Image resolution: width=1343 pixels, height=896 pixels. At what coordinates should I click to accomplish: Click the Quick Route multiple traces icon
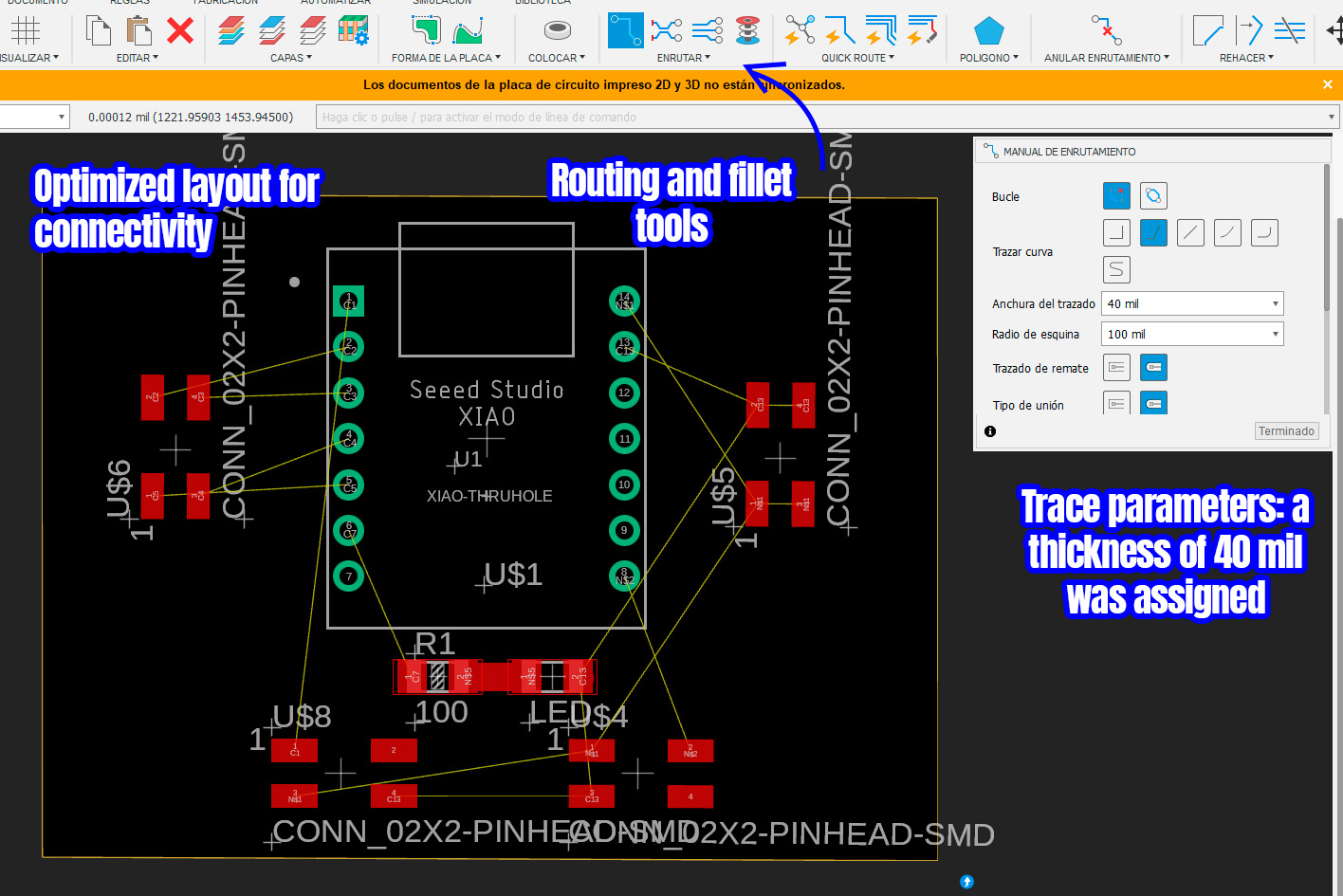click(881, 30)
